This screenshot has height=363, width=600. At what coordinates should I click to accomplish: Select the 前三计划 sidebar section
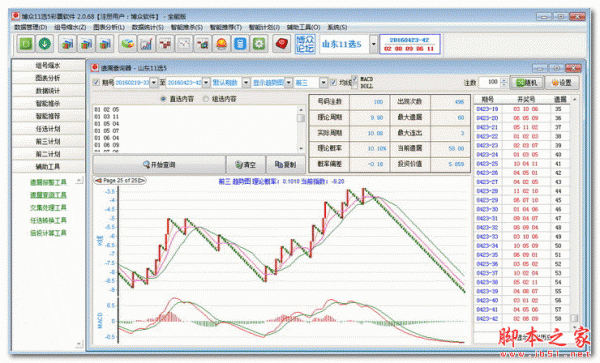[x=48, y=142]
